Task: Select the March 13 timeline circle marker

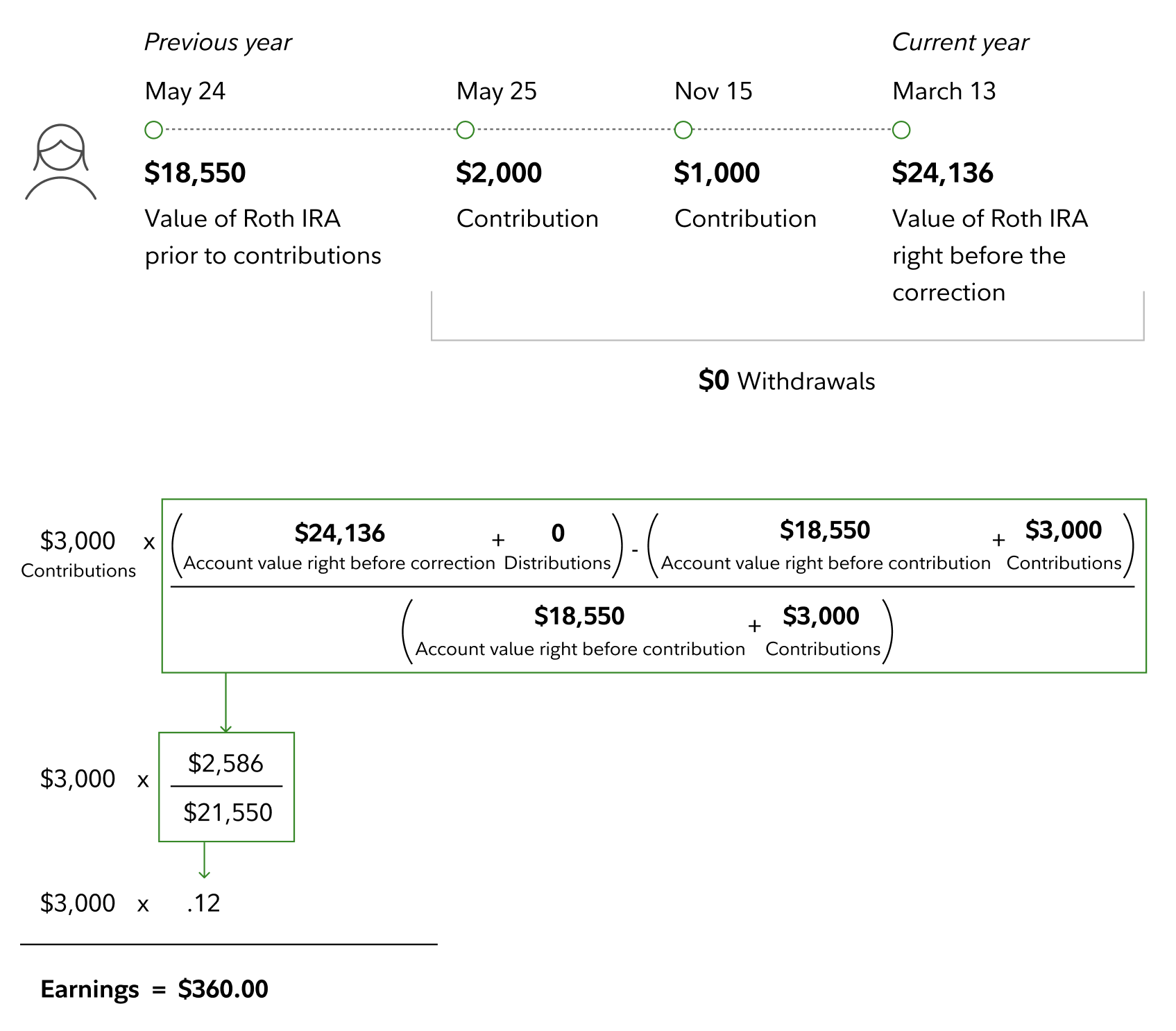Action: click(x=901, y=130)
